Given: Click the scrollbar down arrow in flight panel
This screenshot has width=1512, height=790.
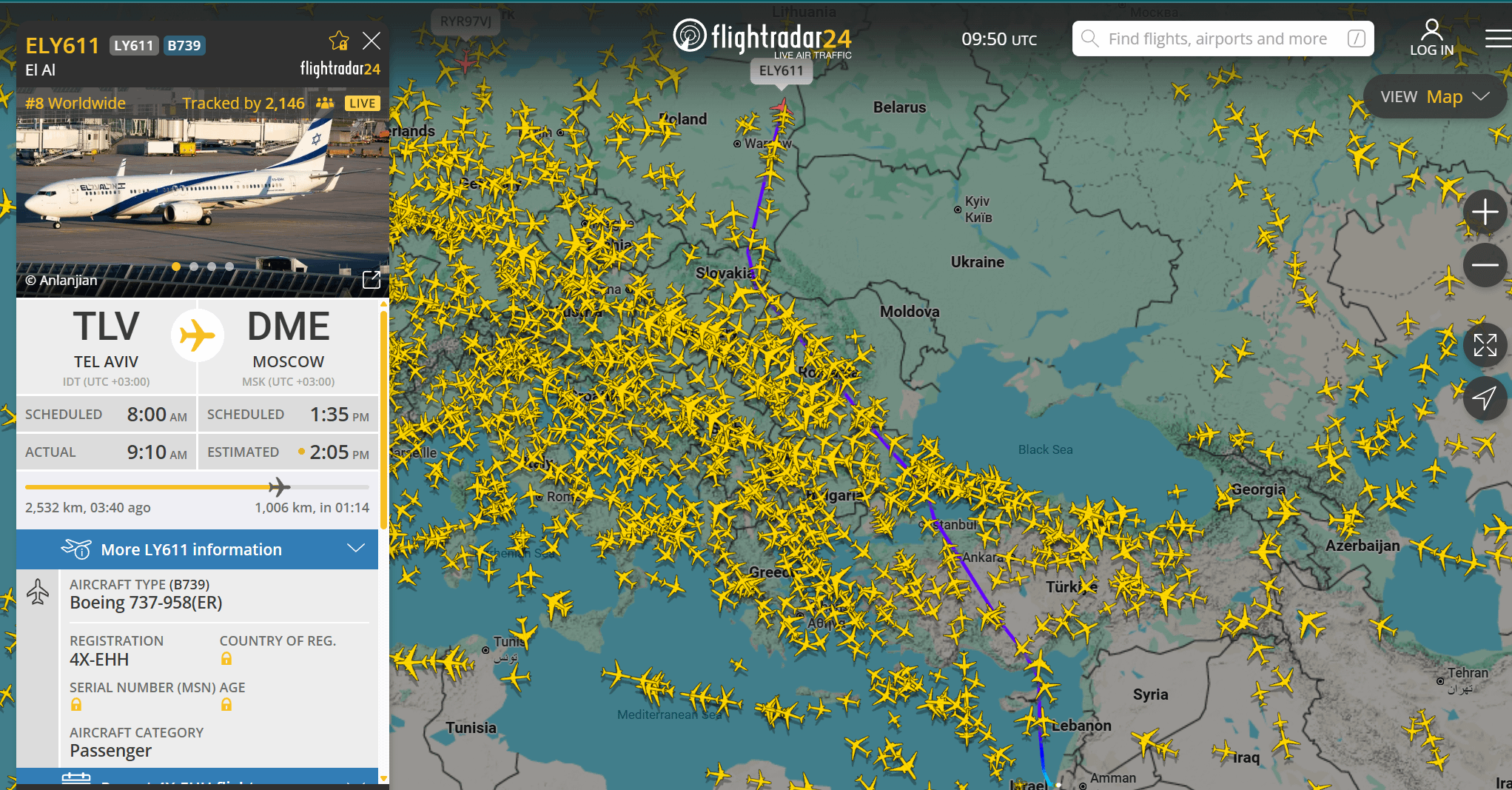Looking at the screenshot, I should [383, 778].
